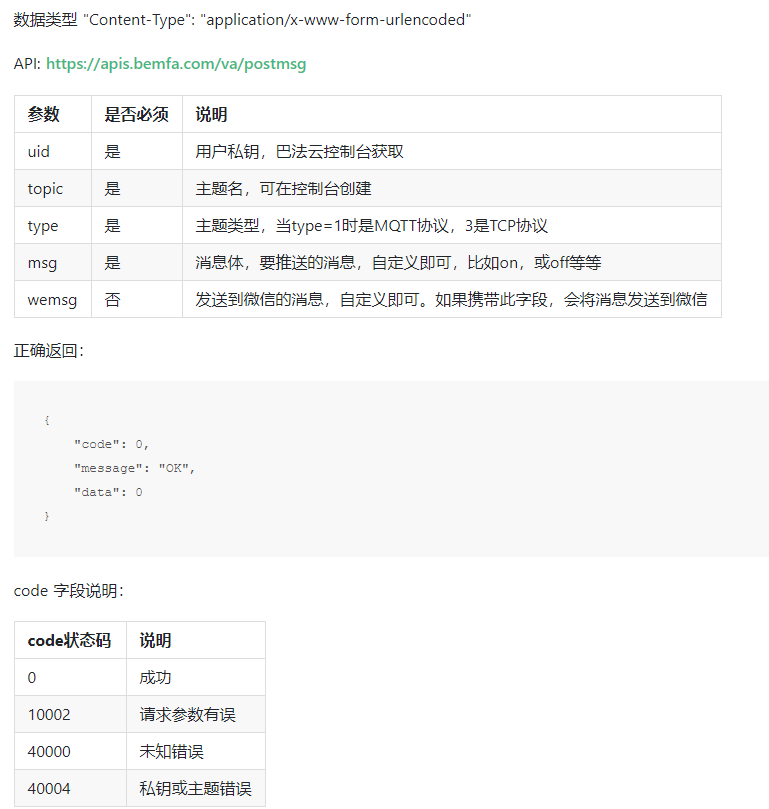Click the status code '10002' cell
The height and width of the screenshot is (809, 769).
pyautogui.click(x=70, y=715)
